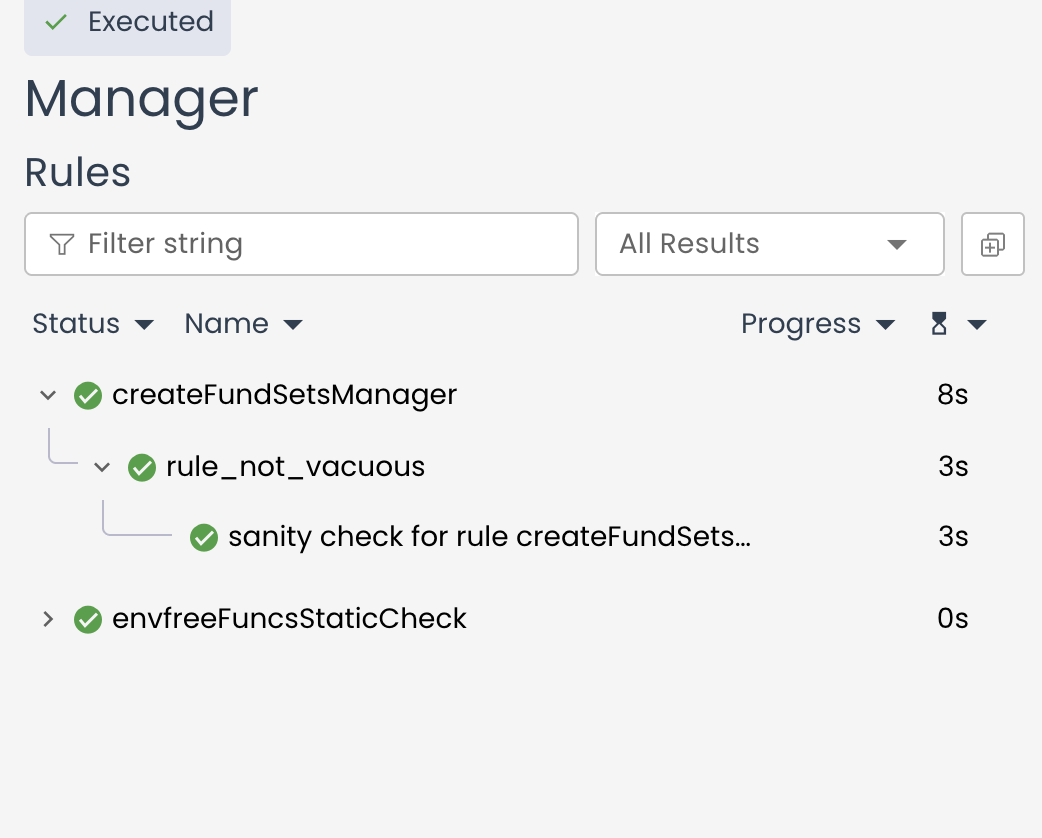
Task: Open the sort arrow next to hourglass
Action: 977,324
